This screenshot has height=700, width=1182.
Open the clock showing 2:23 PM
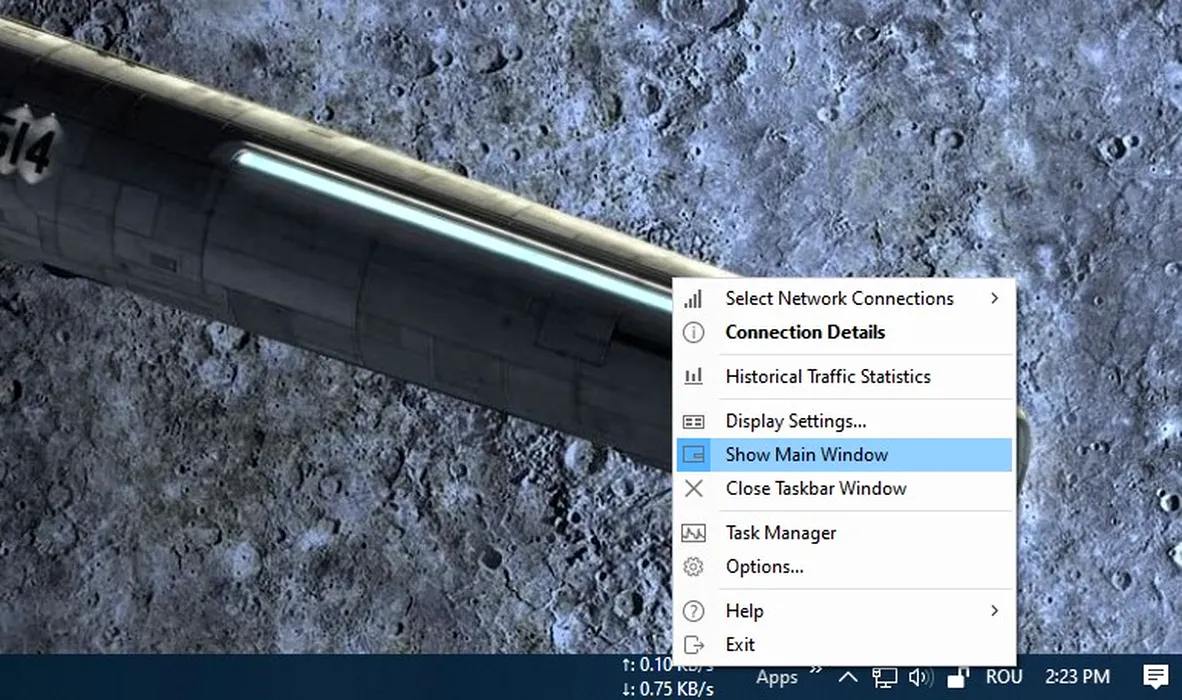pos(1077,677)
